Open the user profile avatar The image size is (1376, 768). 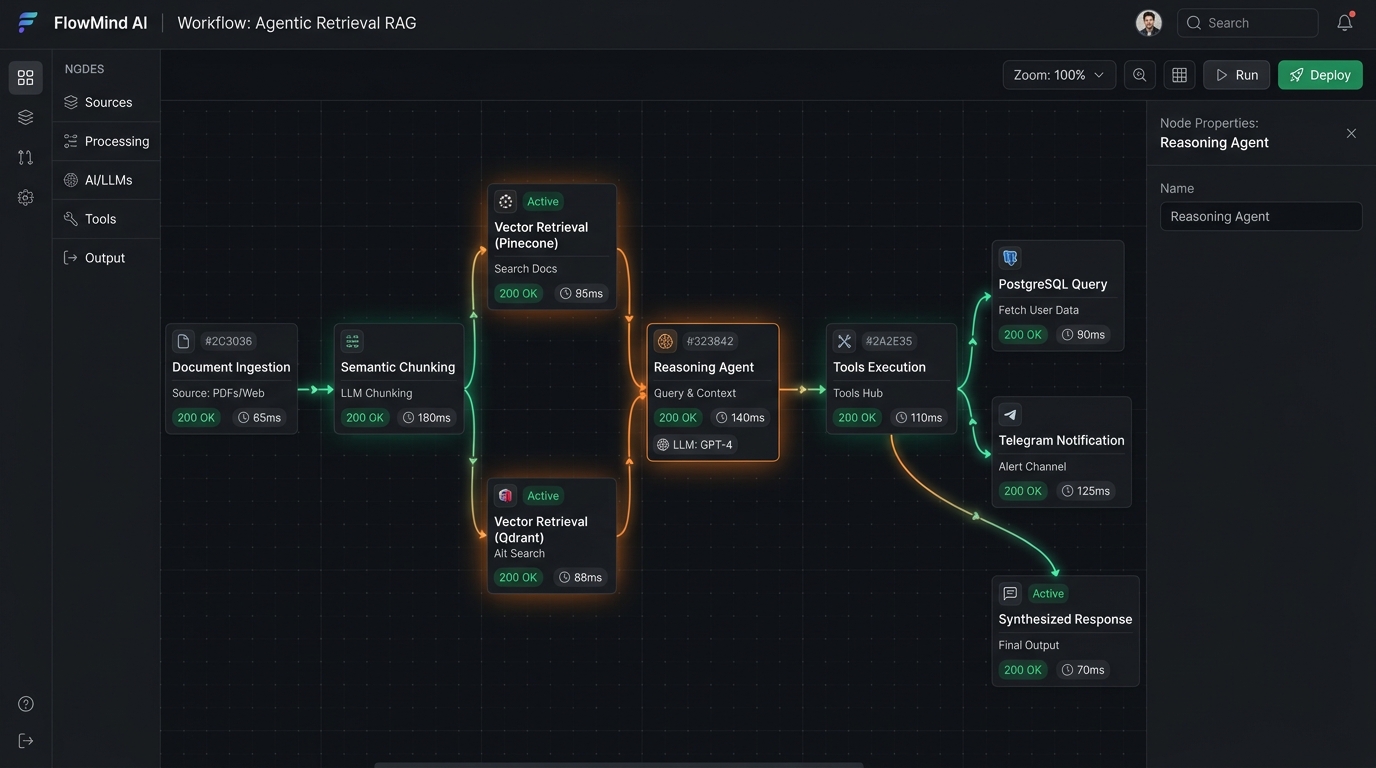pyautogui.click(x=1149, y=23)
